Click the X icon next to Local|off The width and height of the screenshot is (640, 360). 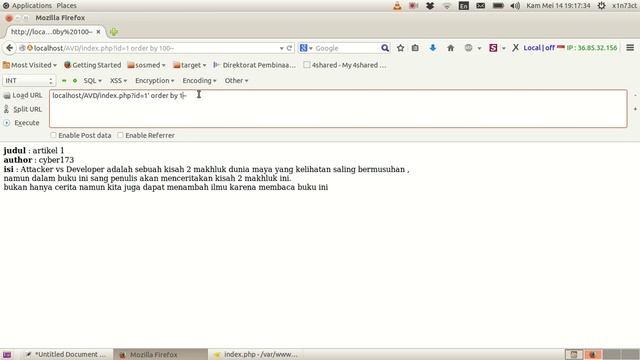click(516, 48)
